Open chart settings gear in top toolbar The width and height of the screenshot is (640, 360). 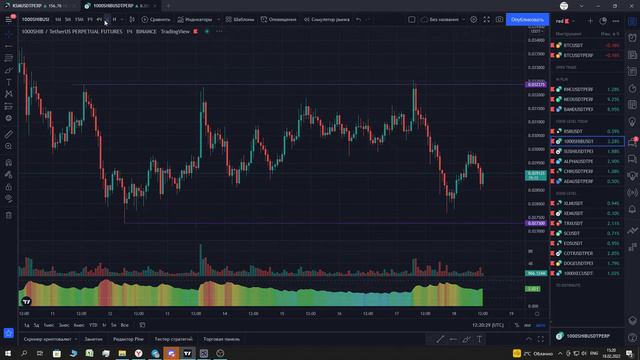tap(473, 20)
